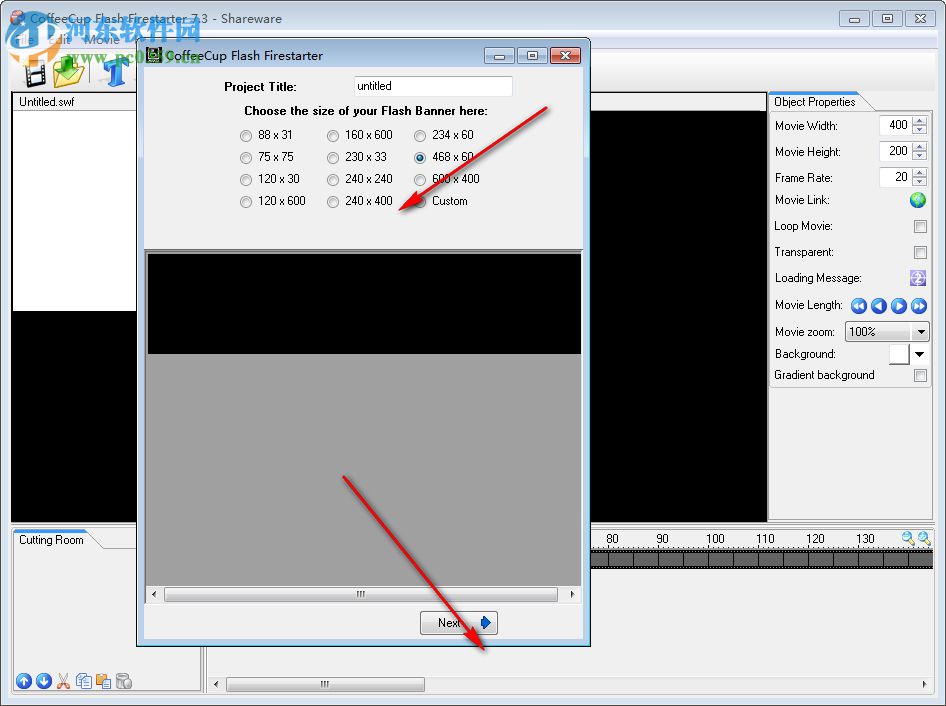Increase Movie Height with up stepper
Image resolution: width=946 pixels, height=706 pixels.
click(919, 147)
